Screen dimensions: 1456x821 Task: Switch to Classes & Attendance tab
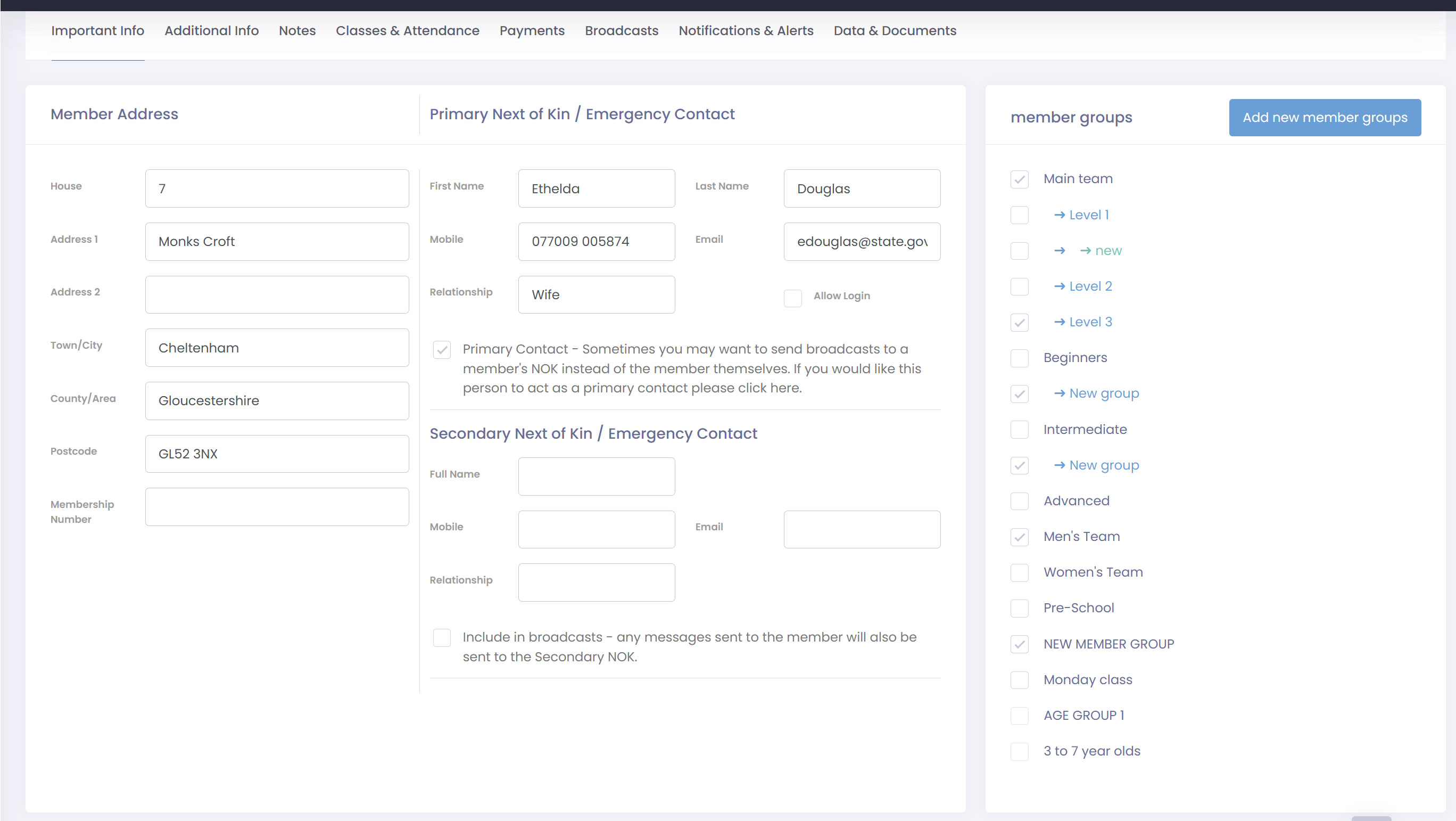[x=407, y=30]
